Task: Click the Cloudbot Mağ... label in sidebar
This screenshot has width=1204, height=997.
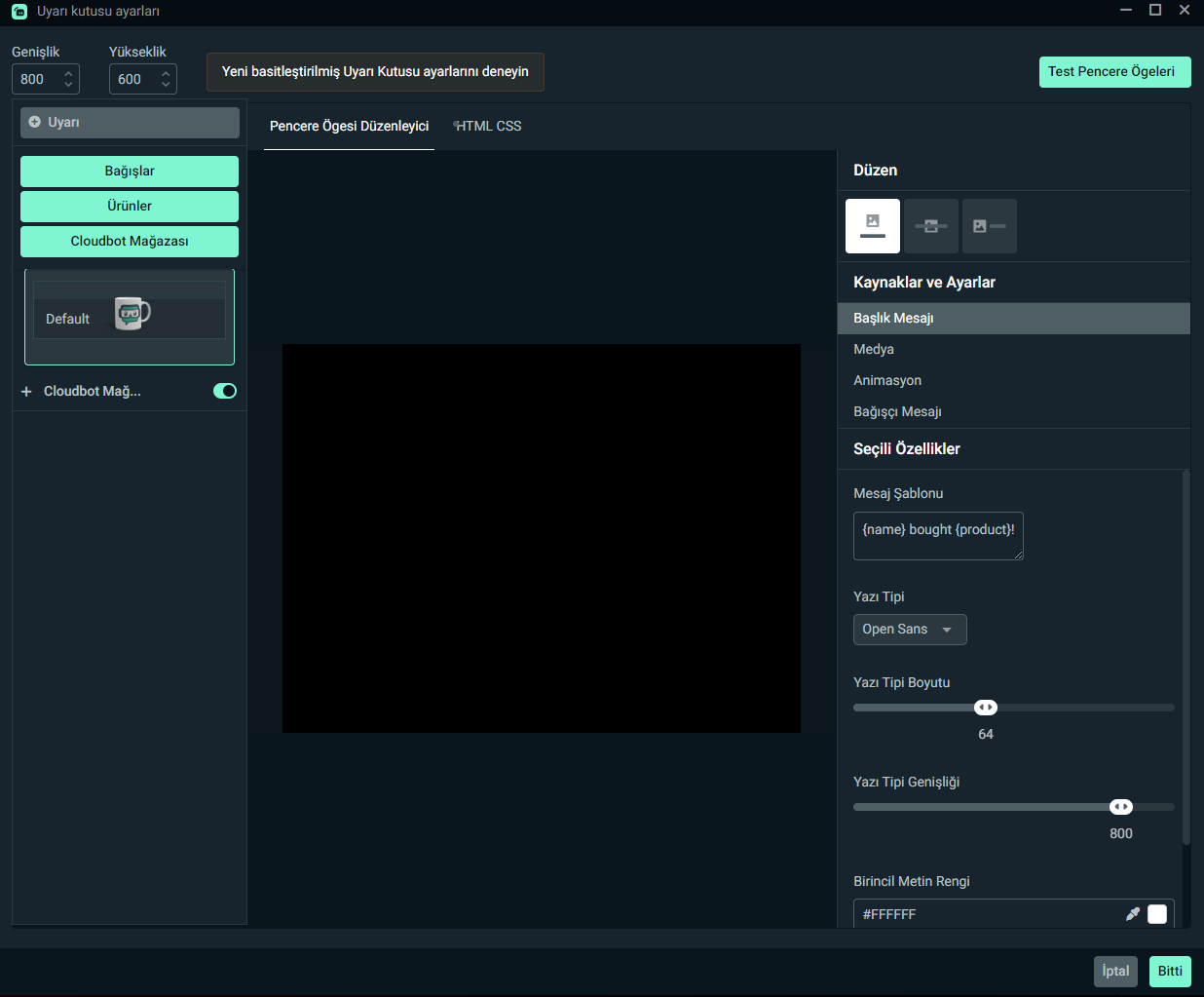Action: tap(93, 391)
